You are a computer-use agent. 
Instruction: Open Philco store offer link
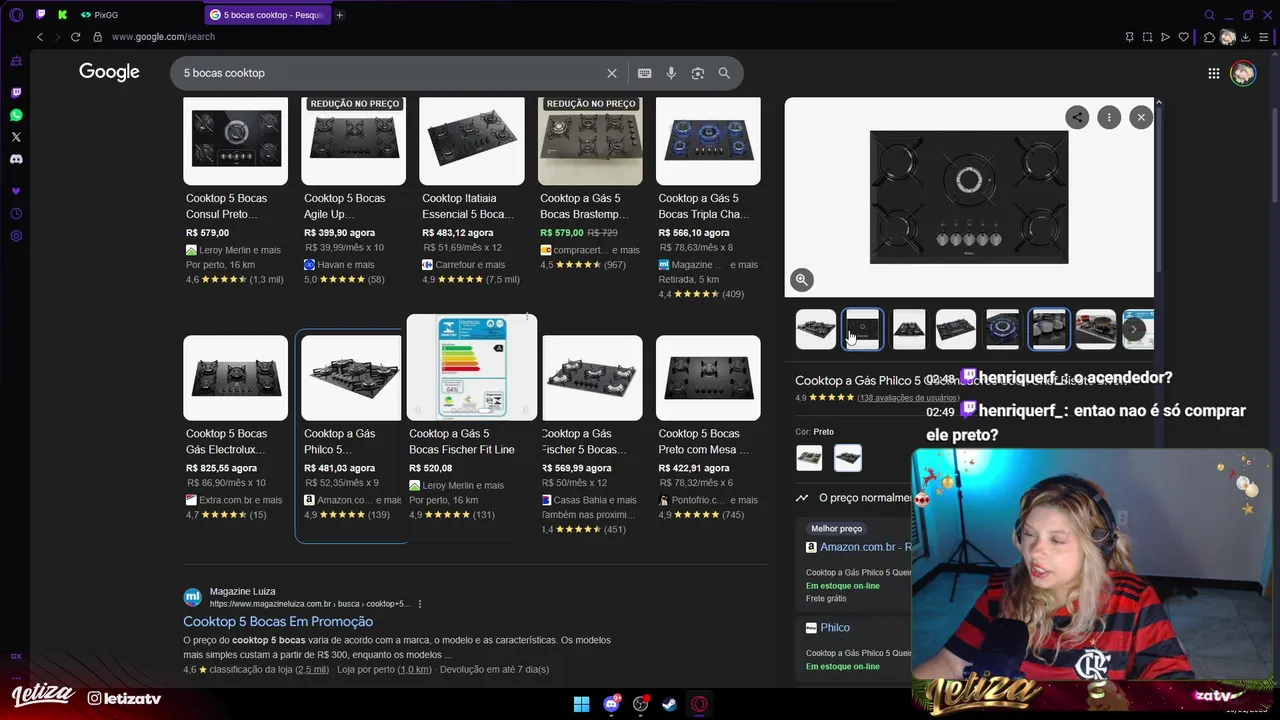click(835, 628)
